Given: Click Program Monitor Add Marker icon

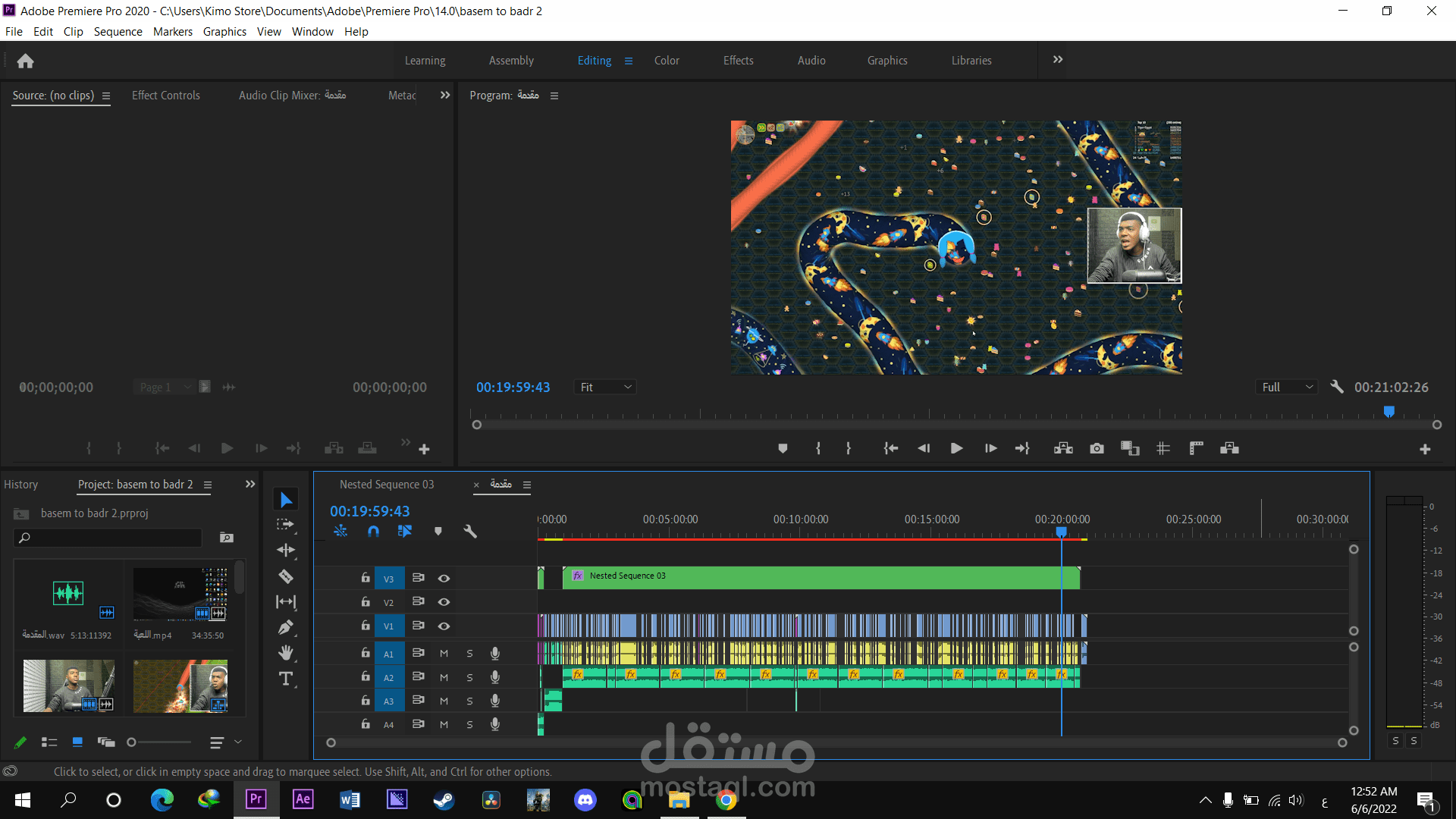Looking at the screenshot, I should [783, 449].
